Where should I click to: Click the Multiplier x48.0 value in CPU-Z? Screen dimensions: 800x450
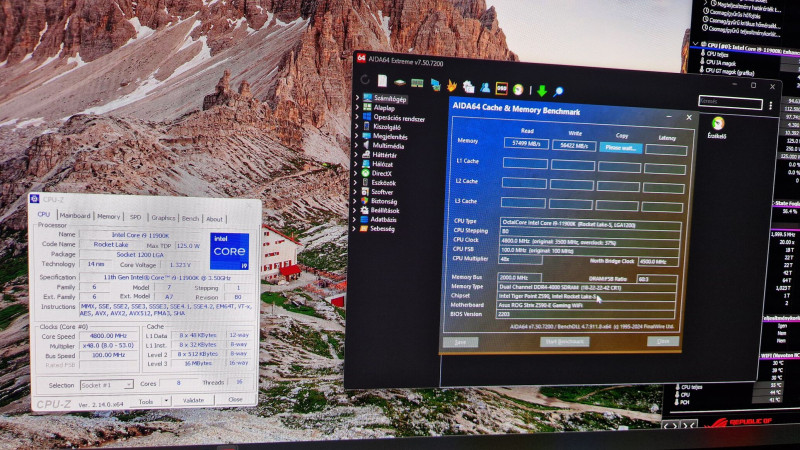109,345
